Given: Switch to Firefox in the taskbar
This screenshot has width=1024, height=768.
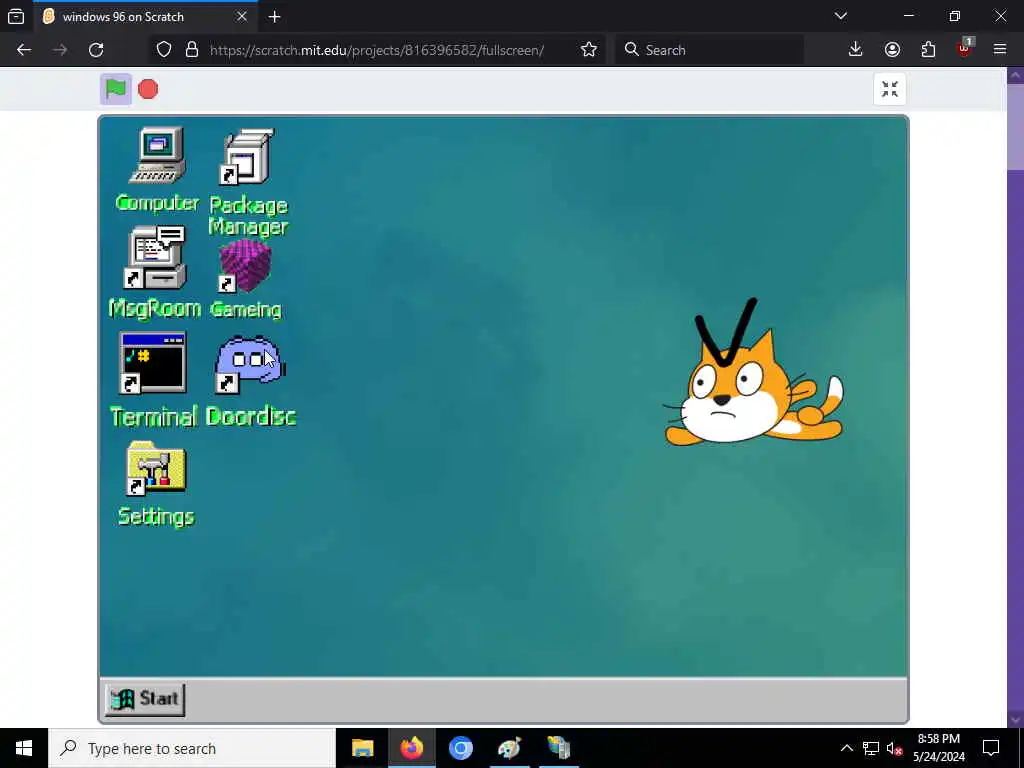Looking at the screenshot, I should tap(411, 748).
